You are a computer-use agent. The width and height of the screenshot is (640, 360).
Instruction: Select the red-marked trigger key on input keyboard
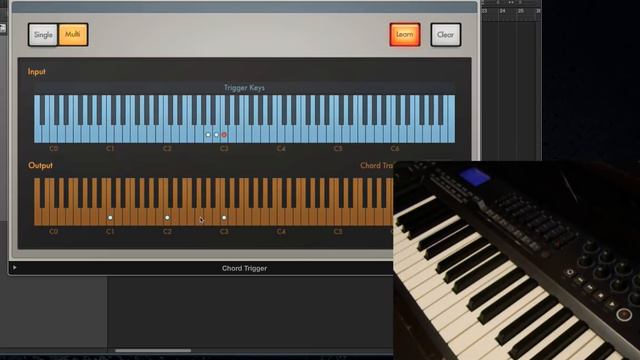[224, 135]
